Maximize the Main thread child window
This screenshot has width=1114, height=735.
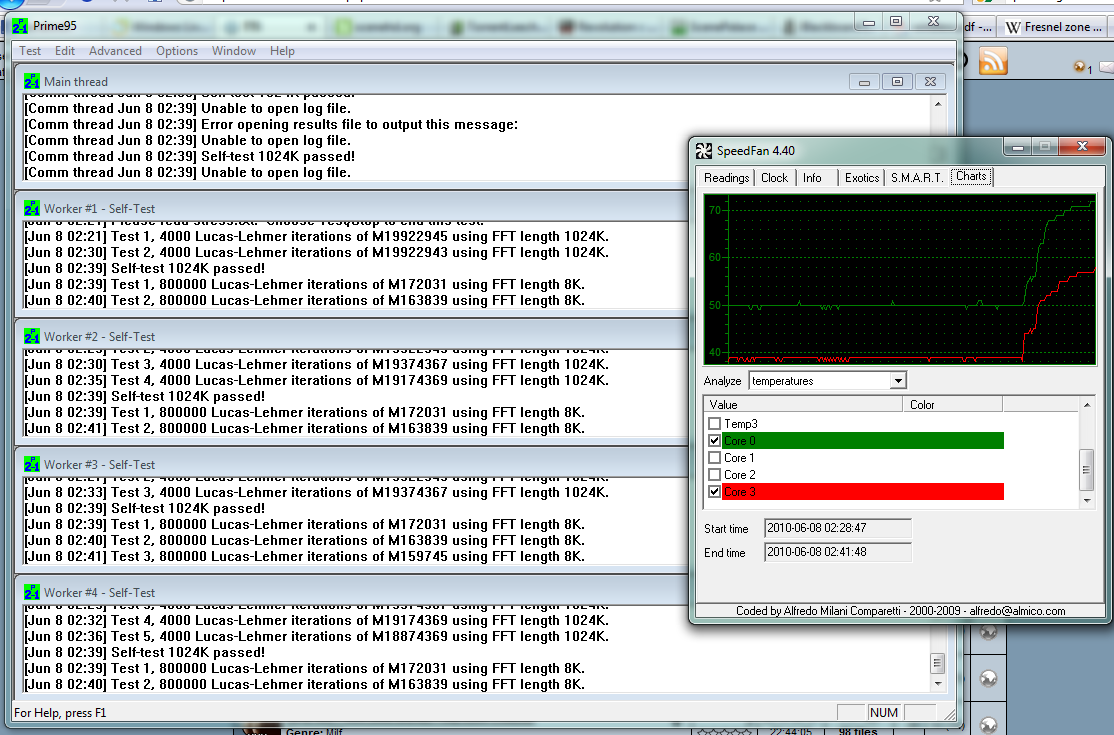897,82
